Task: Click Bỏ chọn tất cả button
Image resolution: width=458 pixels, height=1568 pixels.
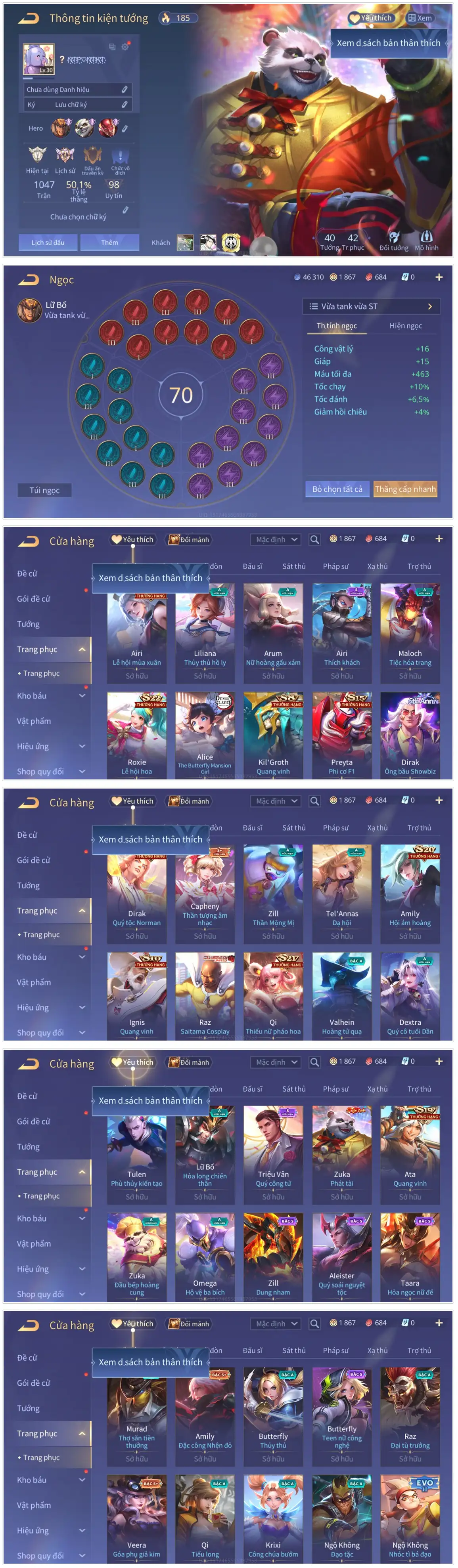Action: click(x=337, y=489)
